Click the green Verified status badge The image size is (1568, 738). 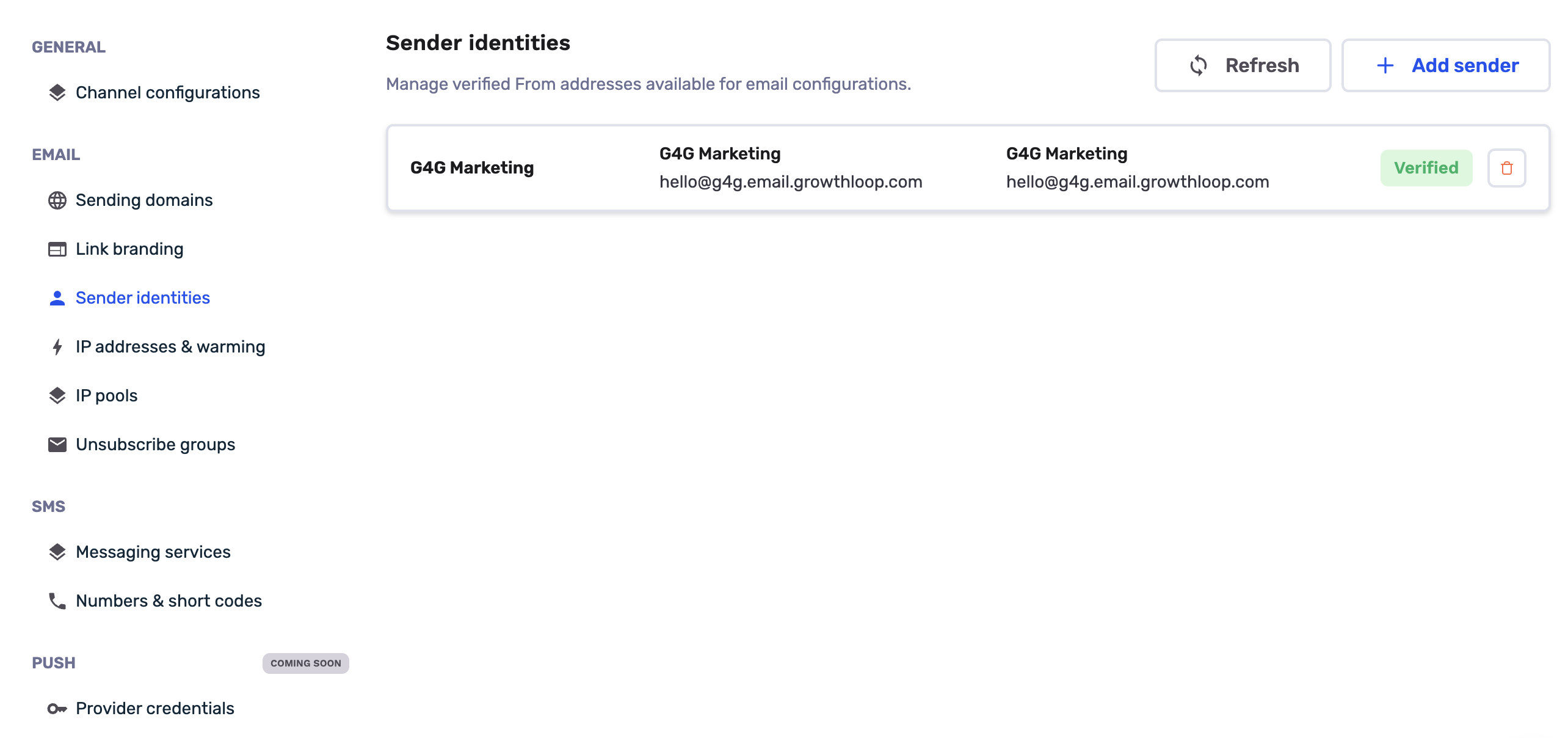pos(1426,168)
